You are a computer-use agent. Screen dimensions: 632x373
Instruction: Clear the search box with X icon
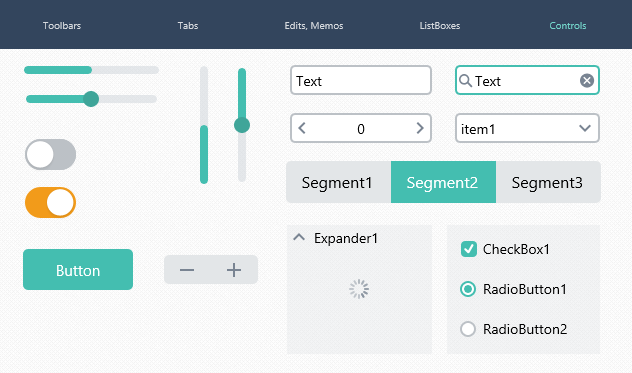click(587, 81)
